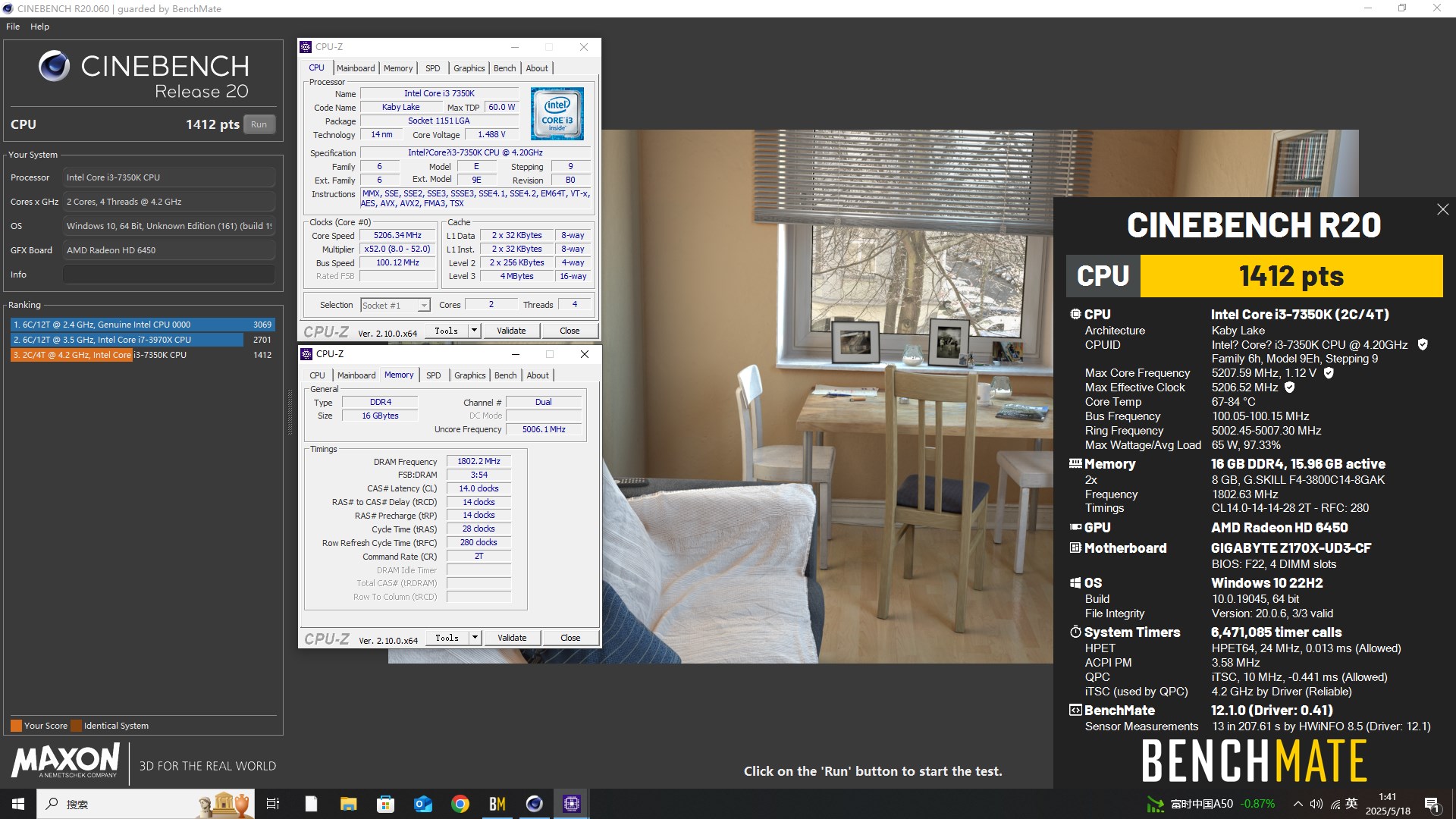Click the BenchMate icon beside version 12.1.0
1456x819 pixels.
pyautogui.click(x=1075, y=710)
